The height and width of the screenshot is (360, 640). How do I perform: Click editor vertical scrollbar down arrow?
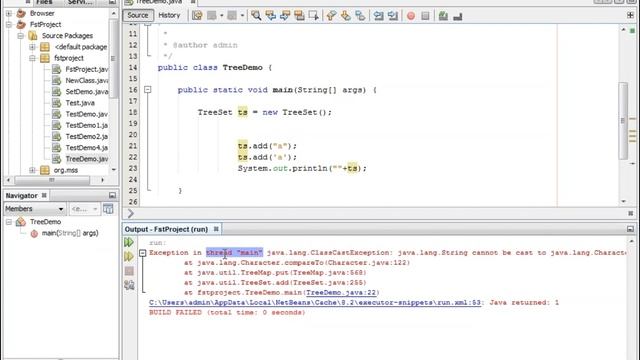click(x=623, y=201)
